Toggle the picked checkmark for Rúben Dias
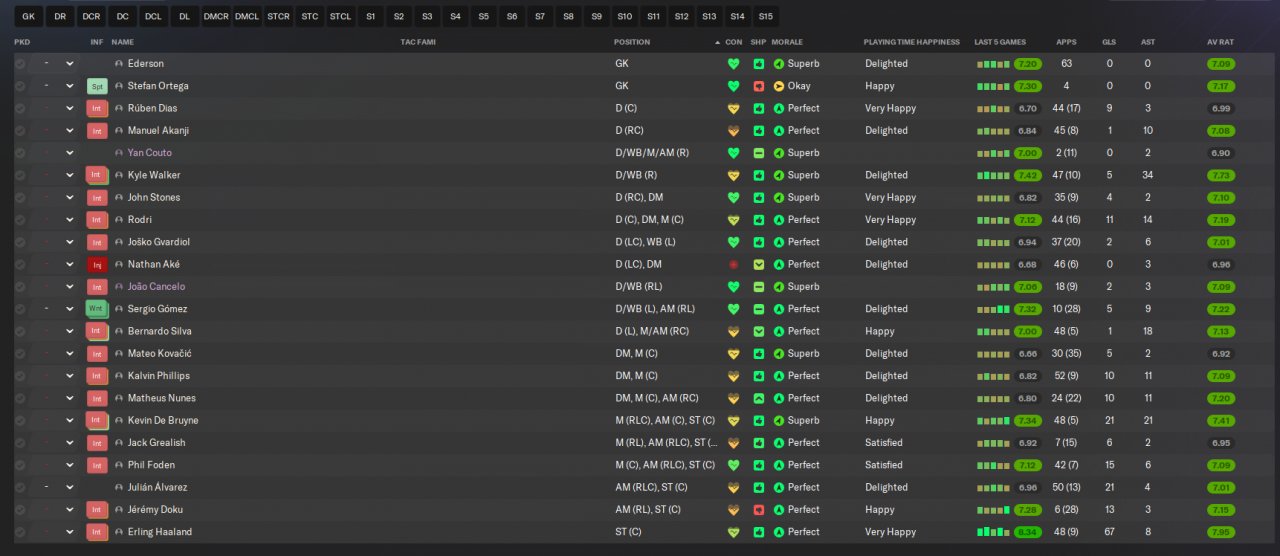Viewport: 1280px width, 556px height. [x=20, y=108]
